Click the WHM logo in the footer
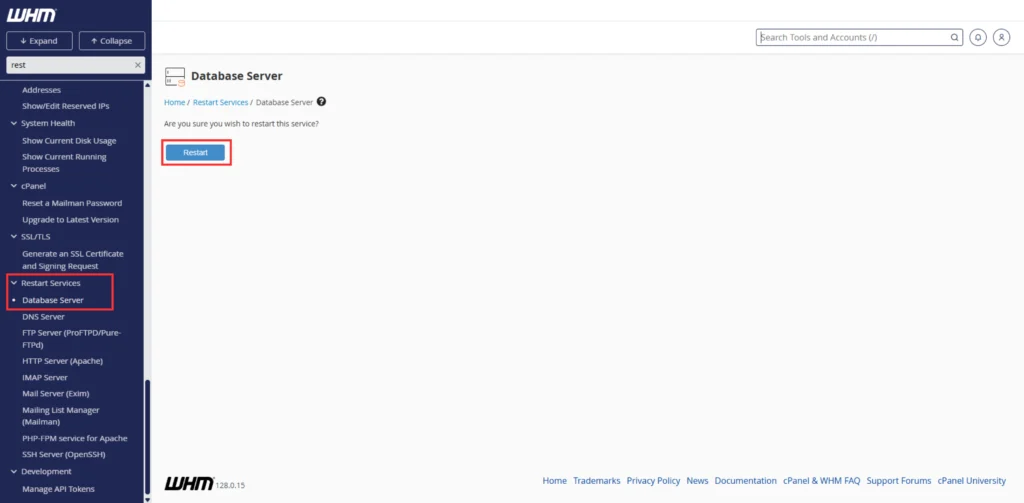The height and width of the screenshot is (503, 1024). click(189, 483)
